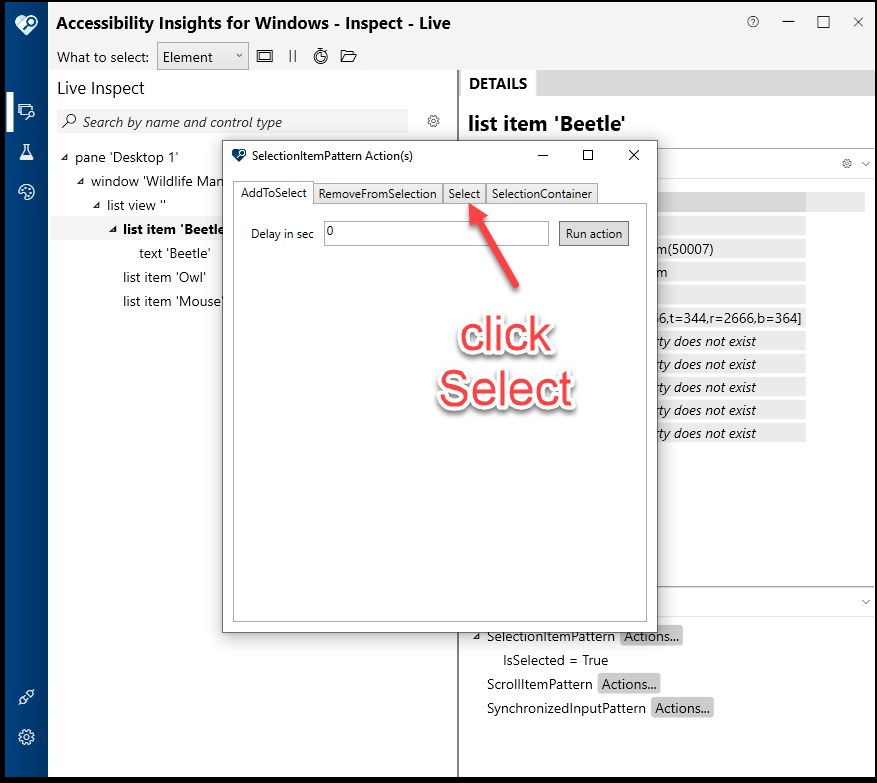Click the IsSelected = True property text
The image size is (877, 783).
tap(555, 661)
